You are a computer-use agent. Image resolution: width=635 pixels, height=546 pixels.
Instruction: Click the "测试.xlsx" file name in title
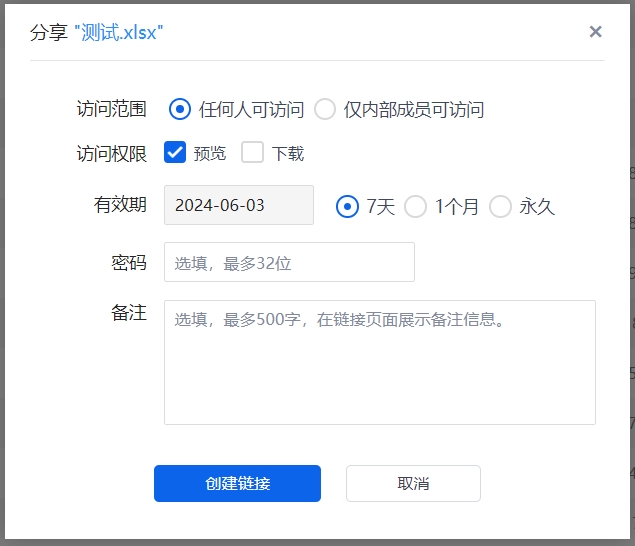click(x=118, y=32)
